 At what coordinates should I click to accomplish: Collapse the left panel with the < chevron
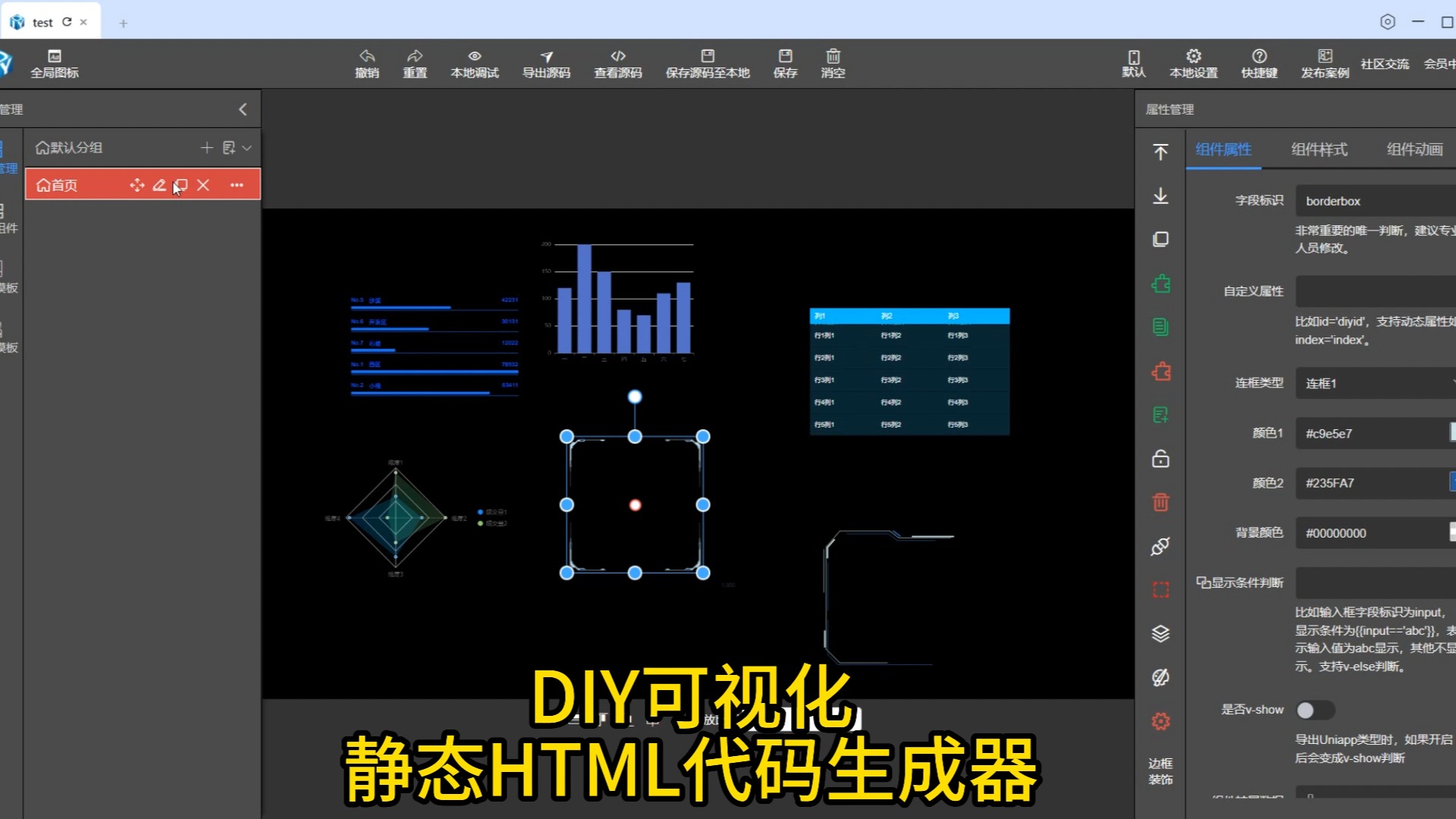pos(242,108)
